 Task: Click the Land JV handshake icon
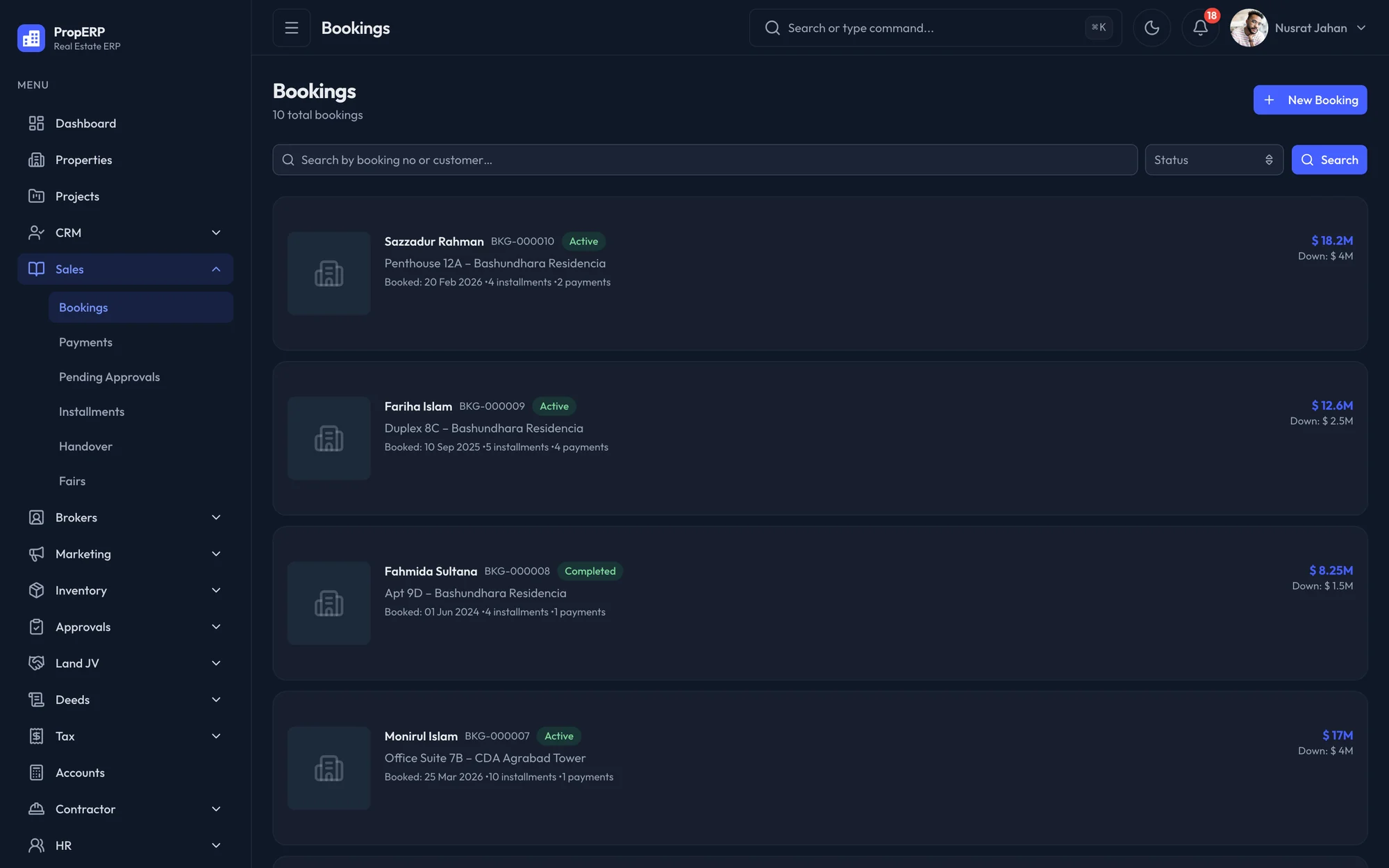(36, 663)
